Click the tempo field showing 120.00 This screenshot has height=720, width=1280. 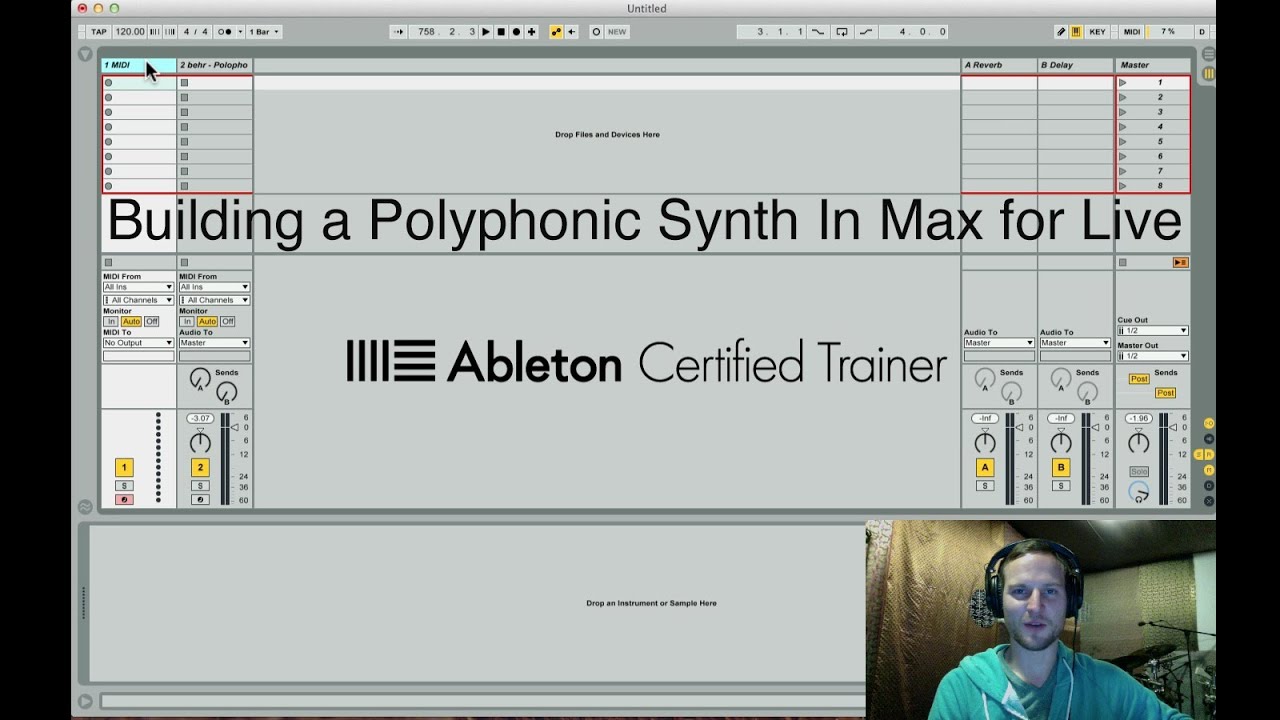(129, 32)
